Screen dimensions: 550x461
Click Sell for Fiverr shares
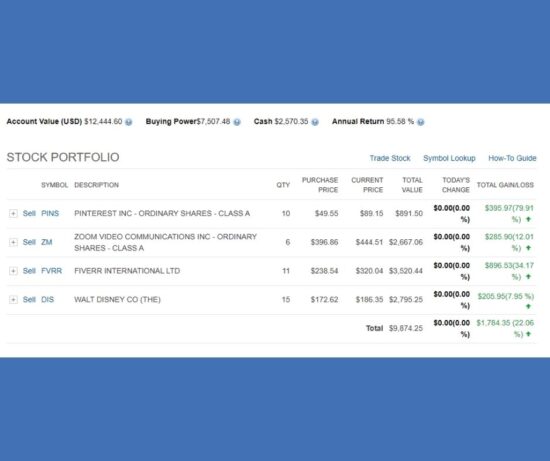pyautogui.click(x=29, y=271)
